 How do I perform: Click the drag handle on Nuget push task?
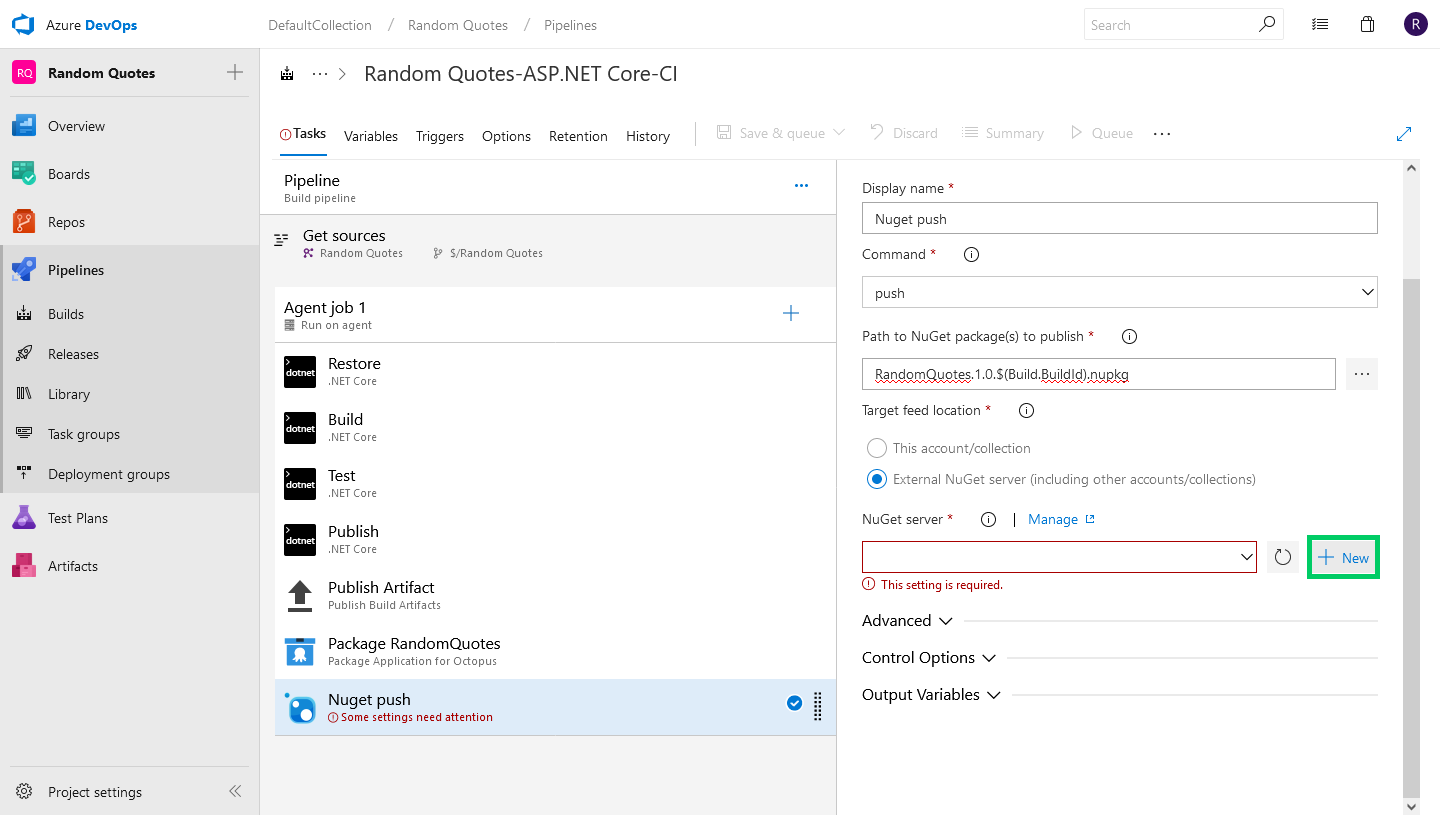(817, 706)
